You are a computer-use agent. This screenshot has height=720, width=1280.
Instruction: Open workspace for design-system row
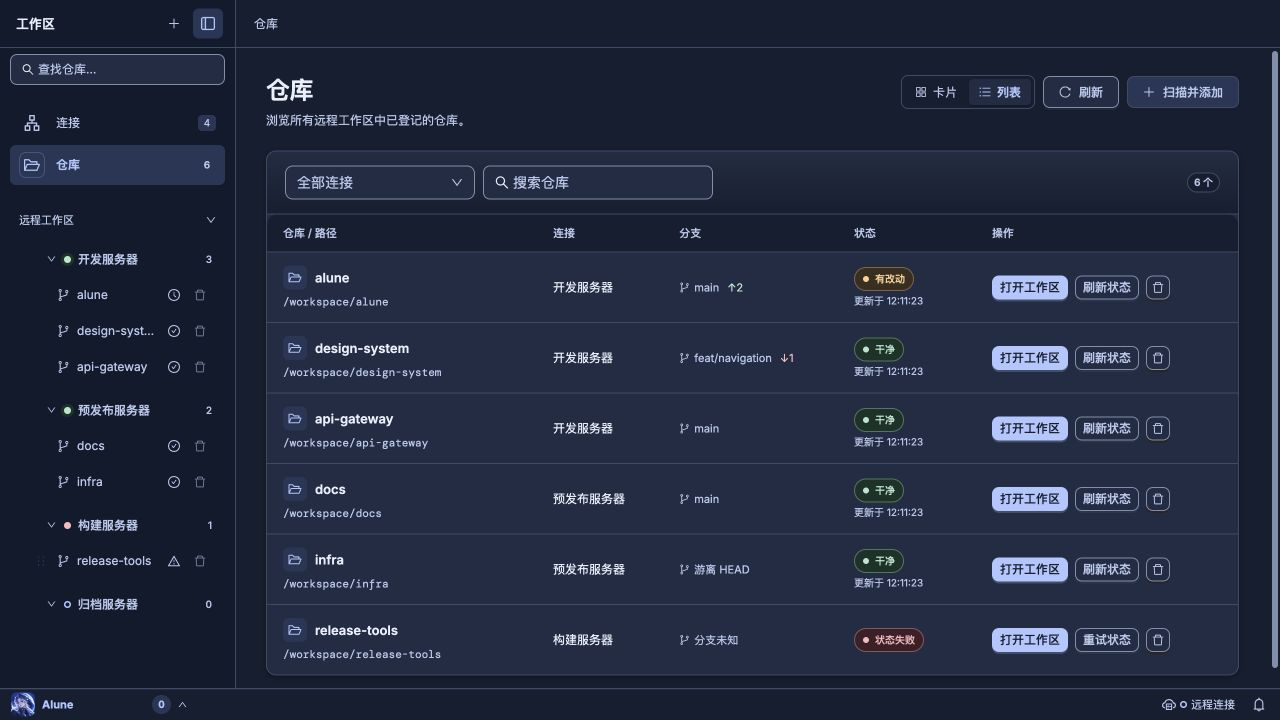coord(1030,358)
